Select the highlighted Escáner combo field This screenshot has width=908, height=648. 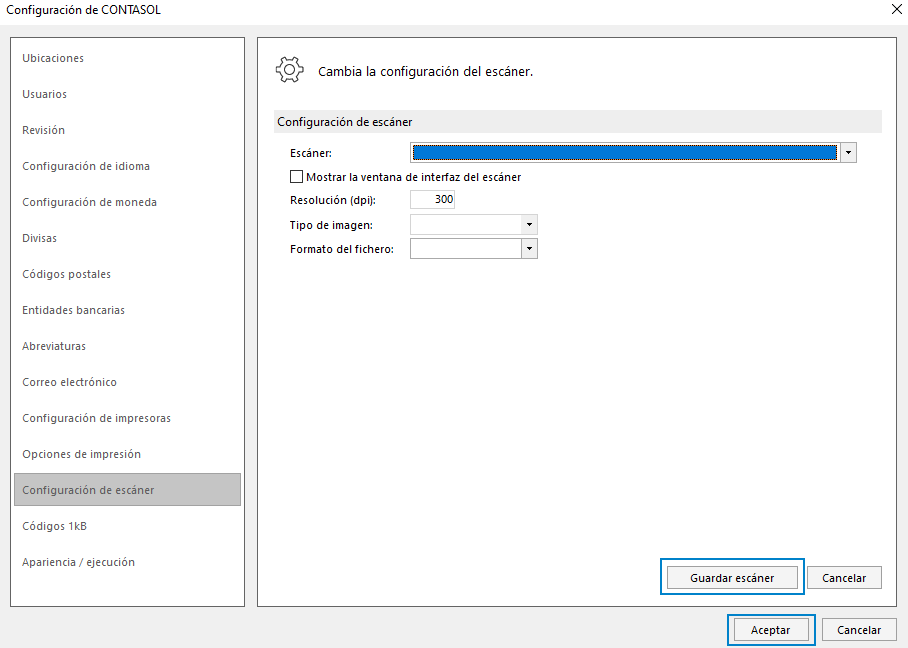click(x=625, y=153)
